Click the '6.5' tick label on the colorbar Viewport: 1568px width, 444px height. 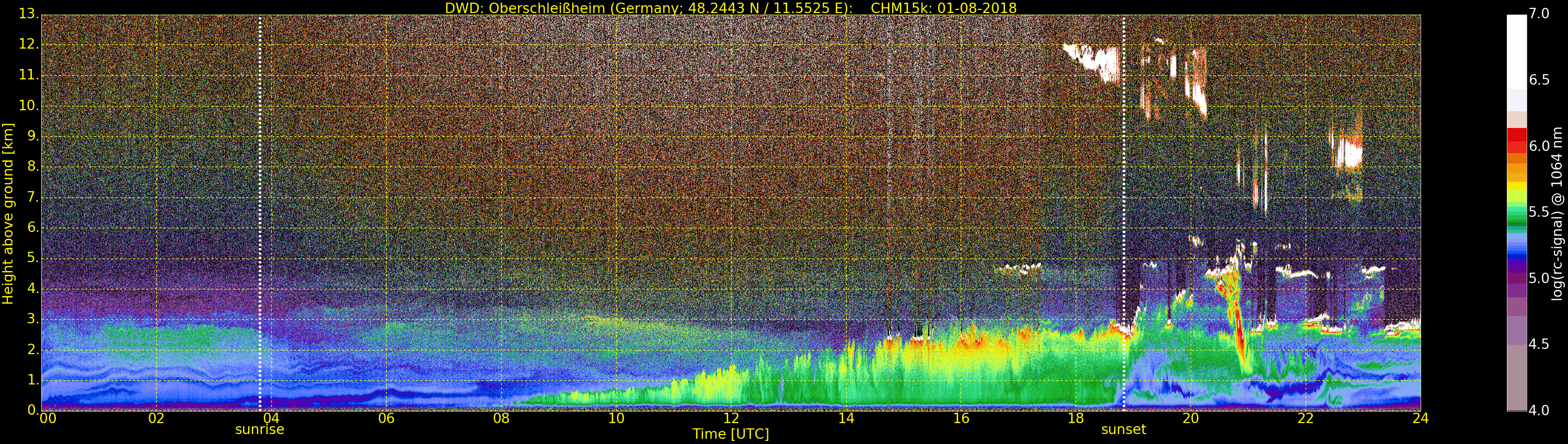(1539, 80)
